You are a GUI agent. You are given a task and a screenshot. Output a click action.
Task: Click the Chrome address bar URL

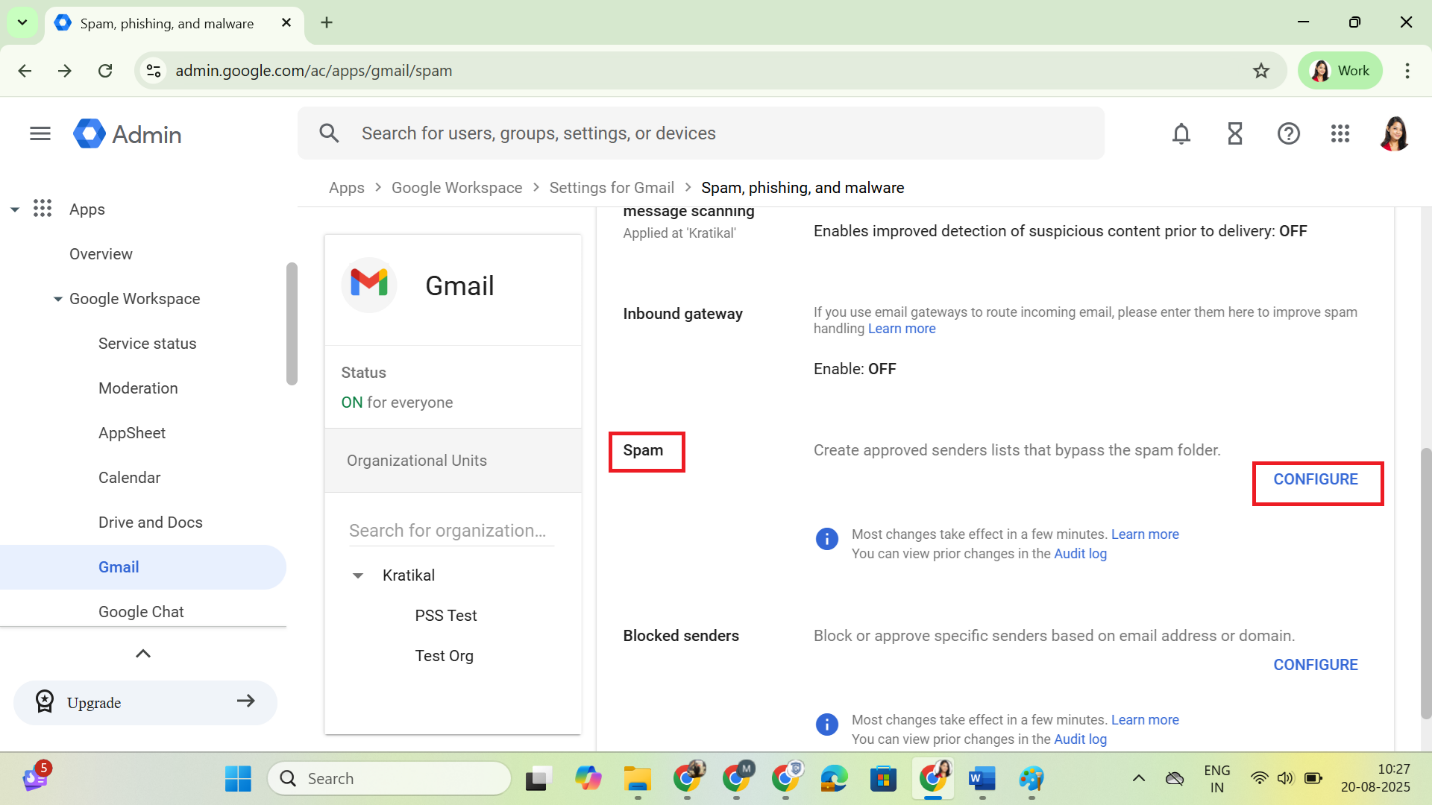click(314, 71)
